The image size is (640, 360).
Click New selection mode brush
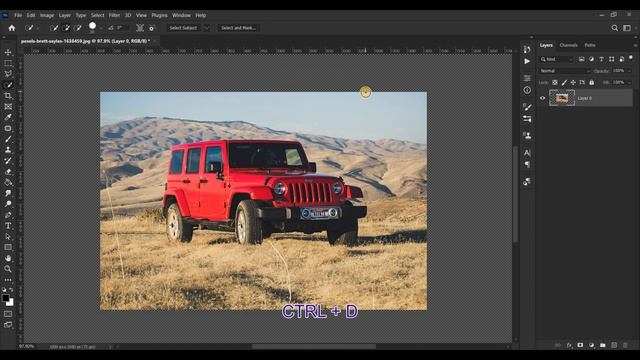[x=53, y=28]
